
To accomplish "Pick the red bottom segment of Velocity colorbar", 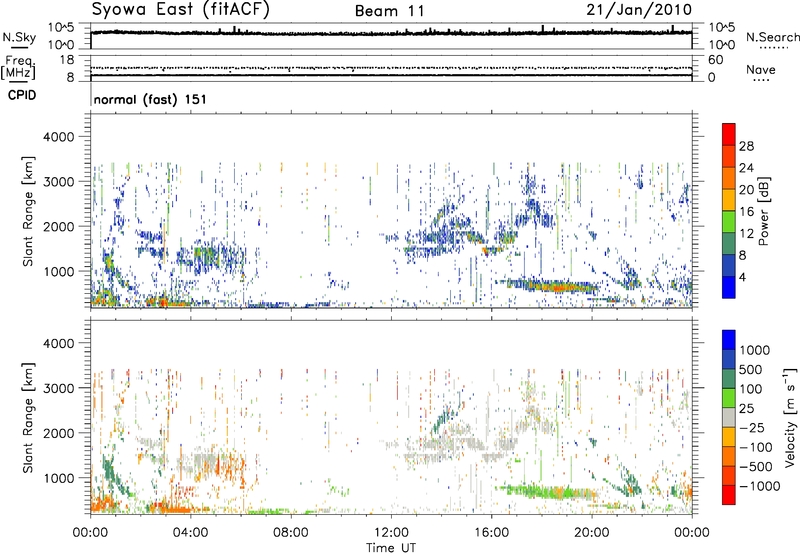I will 729,495.
